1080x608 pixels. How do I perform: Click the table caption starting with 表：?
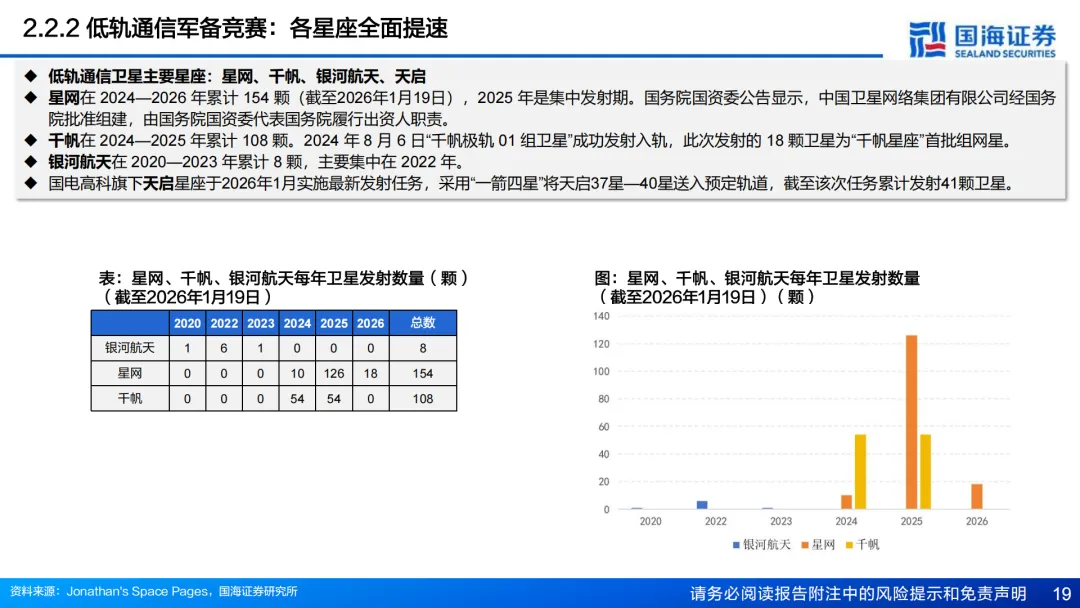click(284, 288)
